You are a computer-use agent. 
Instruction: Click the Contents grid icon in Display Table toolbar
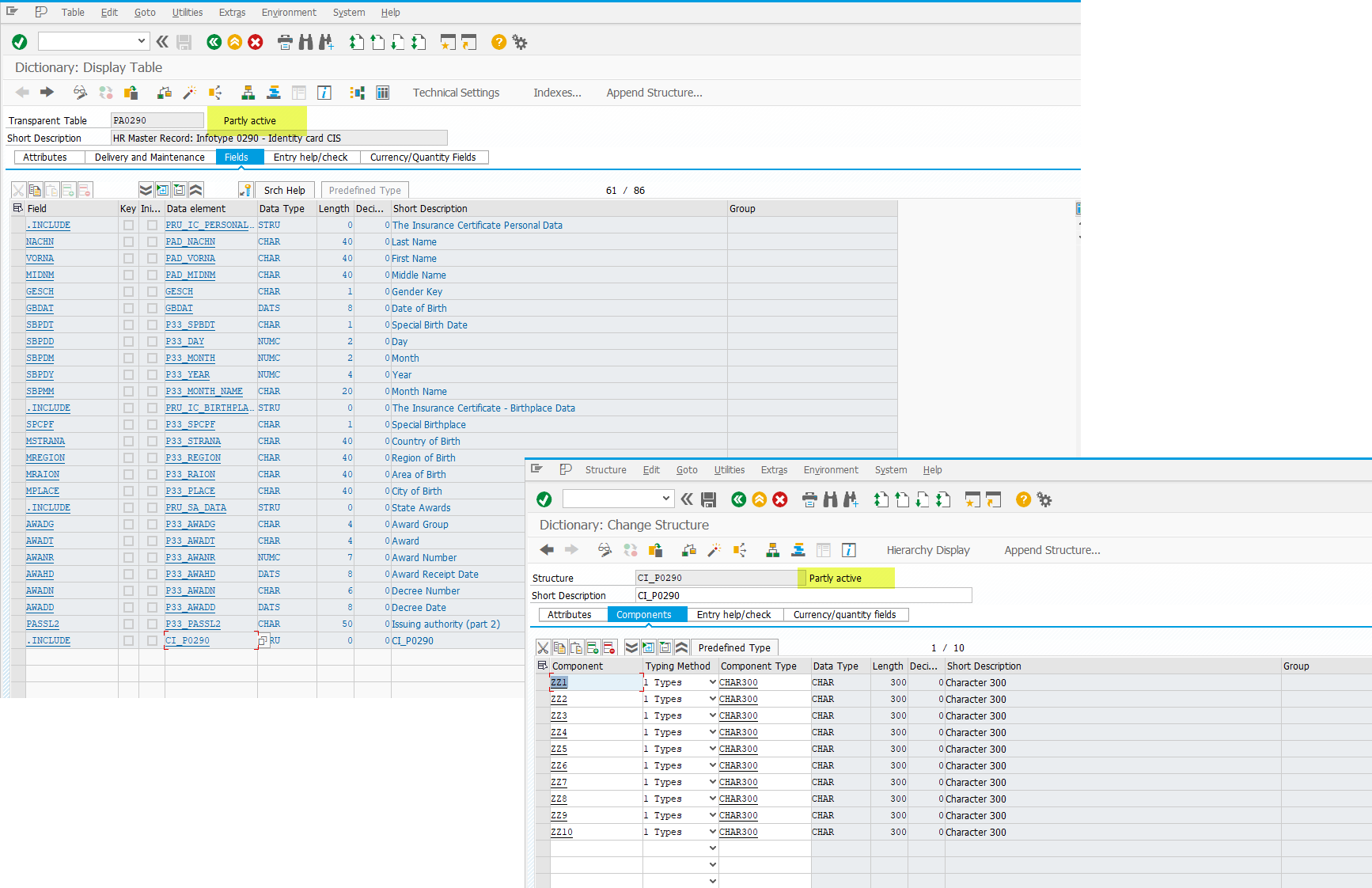click(x=383, y=93)
